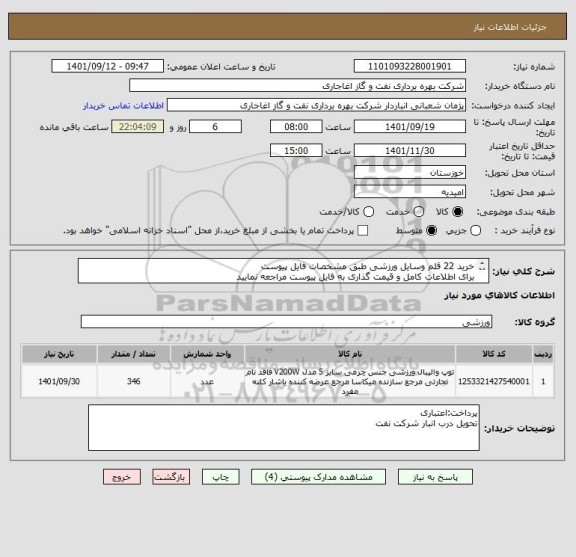Click the need date cell 1401/09/30
This screenshot has height=557, width=576.
pyautogui.click(x=59, y=381)
